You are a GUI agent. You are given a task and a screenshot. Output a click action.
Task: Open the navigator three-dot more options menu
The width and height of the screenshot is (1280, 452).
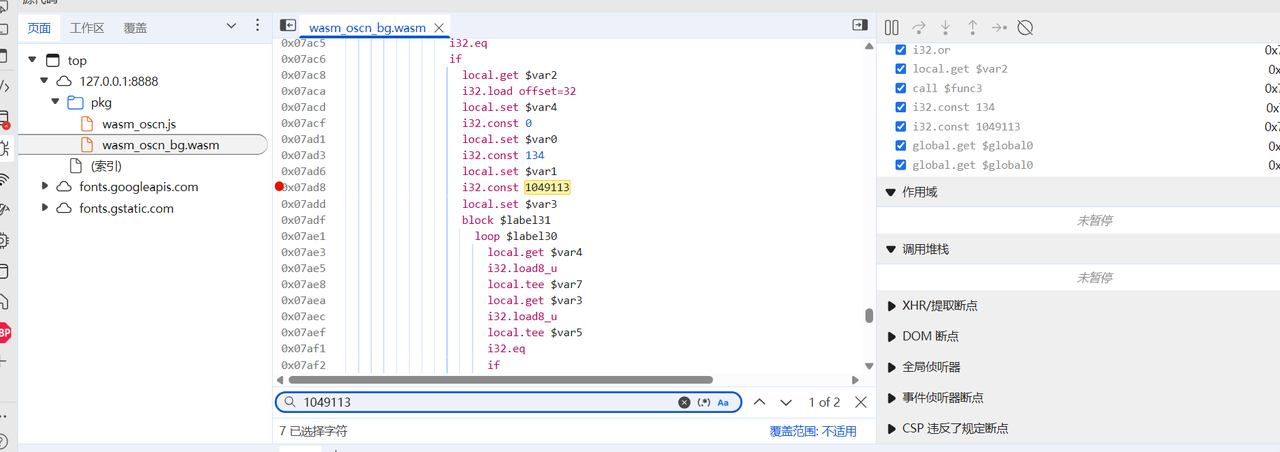tap(257, 26)
